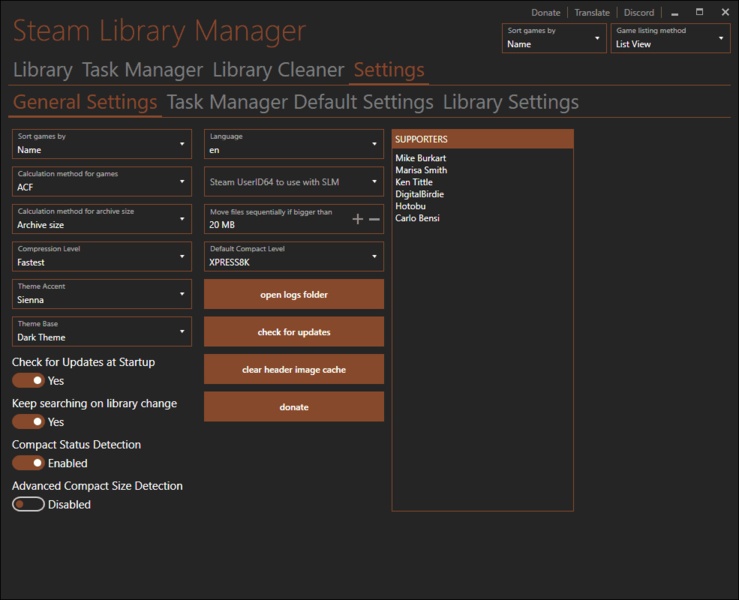The height and width of the screenshot is (600, 739).
Task: Go to the Library Cleaner tab
Action: point(278,70)
